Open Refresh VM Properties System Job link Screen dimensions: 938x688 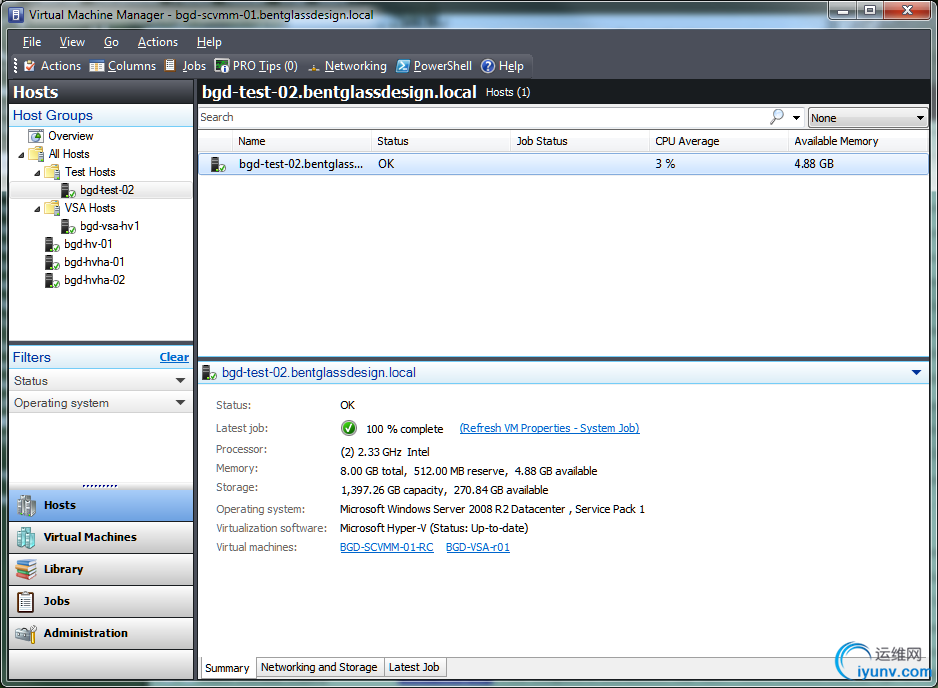point(549,428)
